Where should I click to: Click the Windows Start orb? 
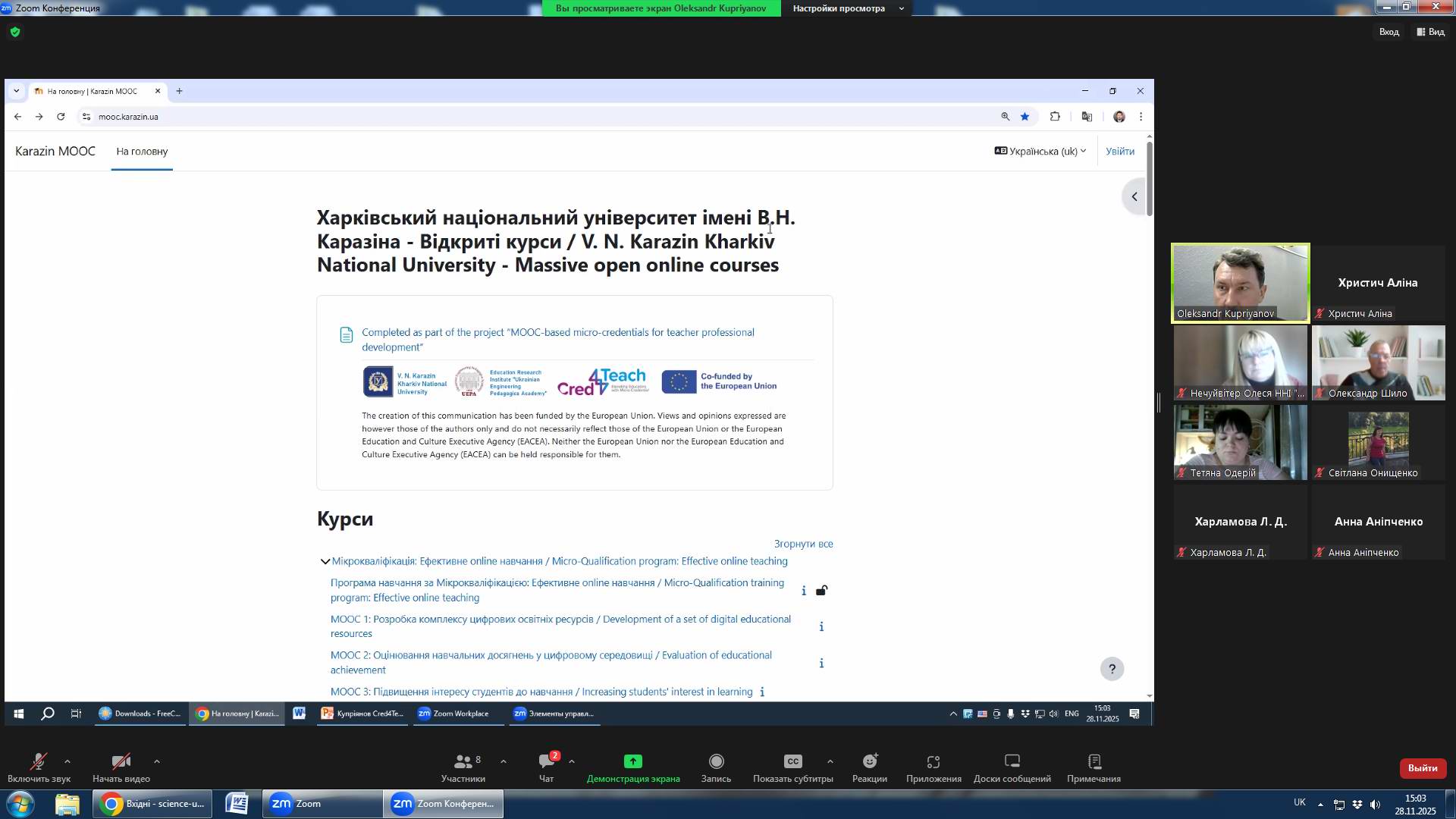[20, 804]
